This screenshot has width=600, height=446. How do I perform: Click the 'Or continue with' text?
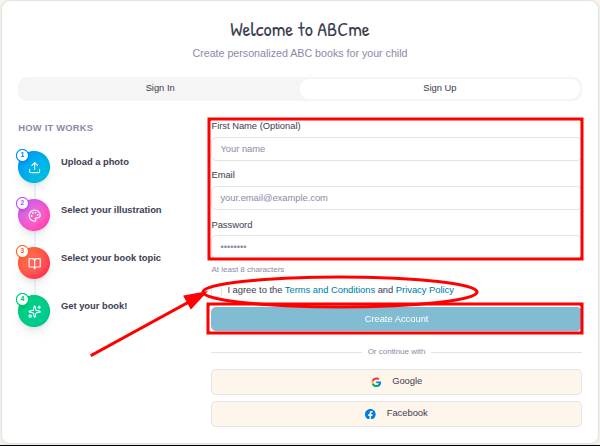(x=396, y=352)
